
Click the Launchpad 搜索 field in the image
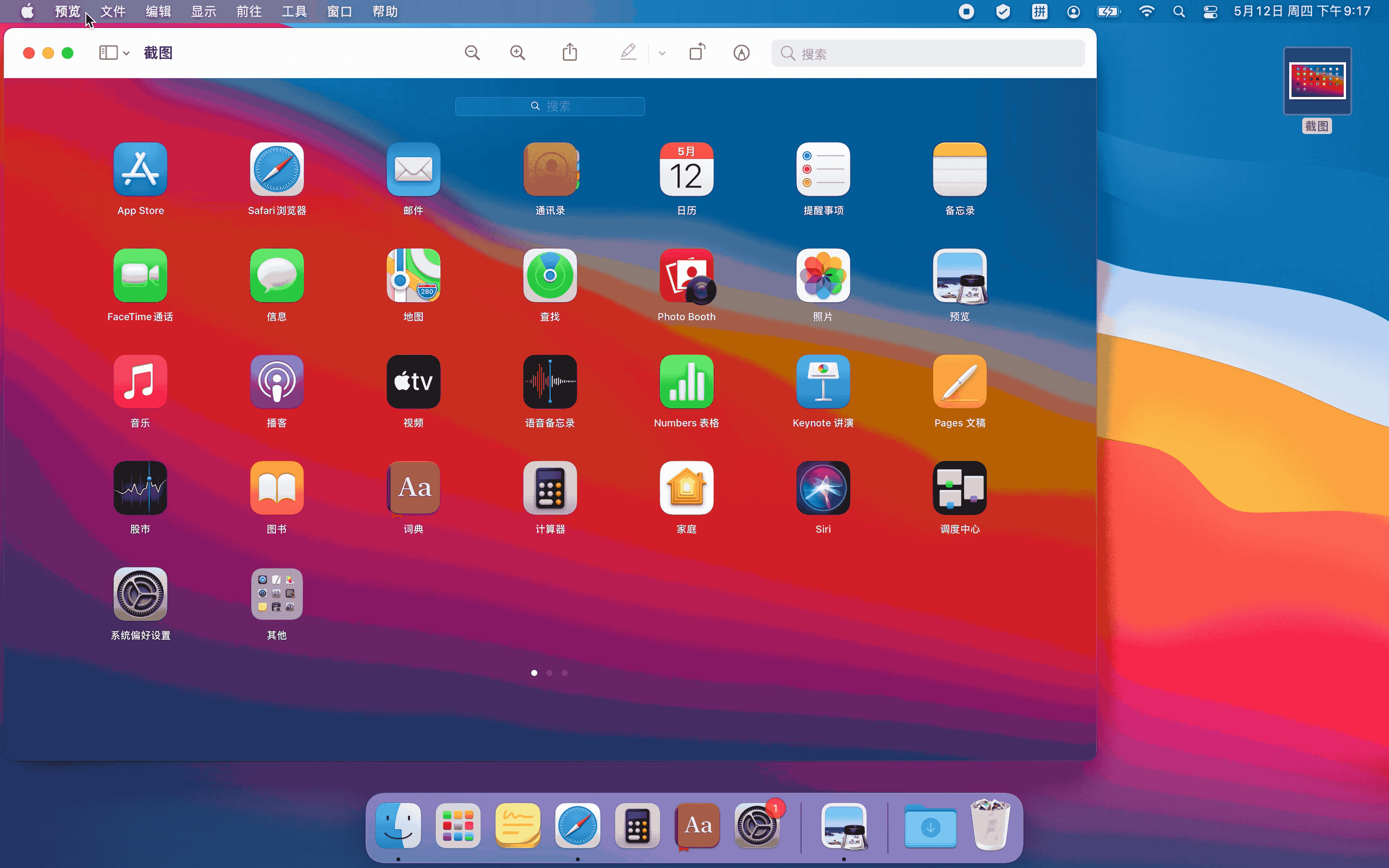[550, 106]
